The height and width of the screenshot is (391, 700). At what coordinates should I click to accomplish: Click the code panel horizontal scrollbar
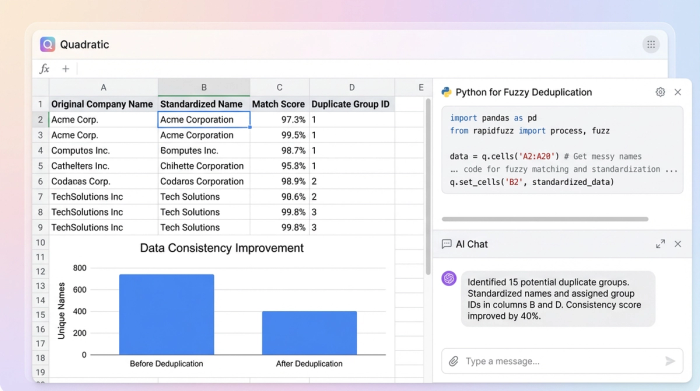[x=545, y=219]
